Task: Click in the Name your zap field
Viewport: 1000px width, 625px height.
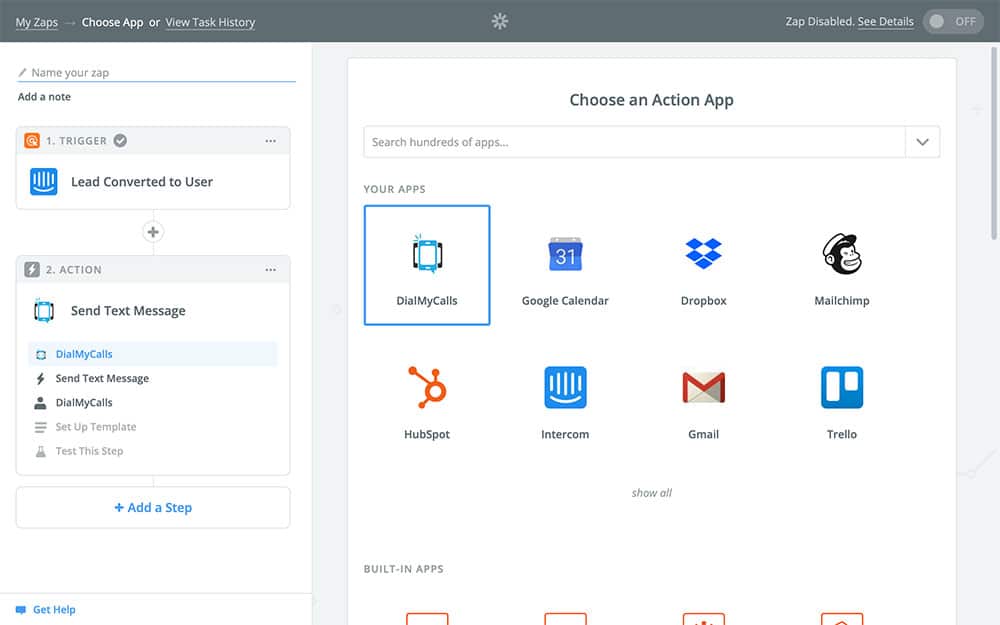Action: (160, 73)
